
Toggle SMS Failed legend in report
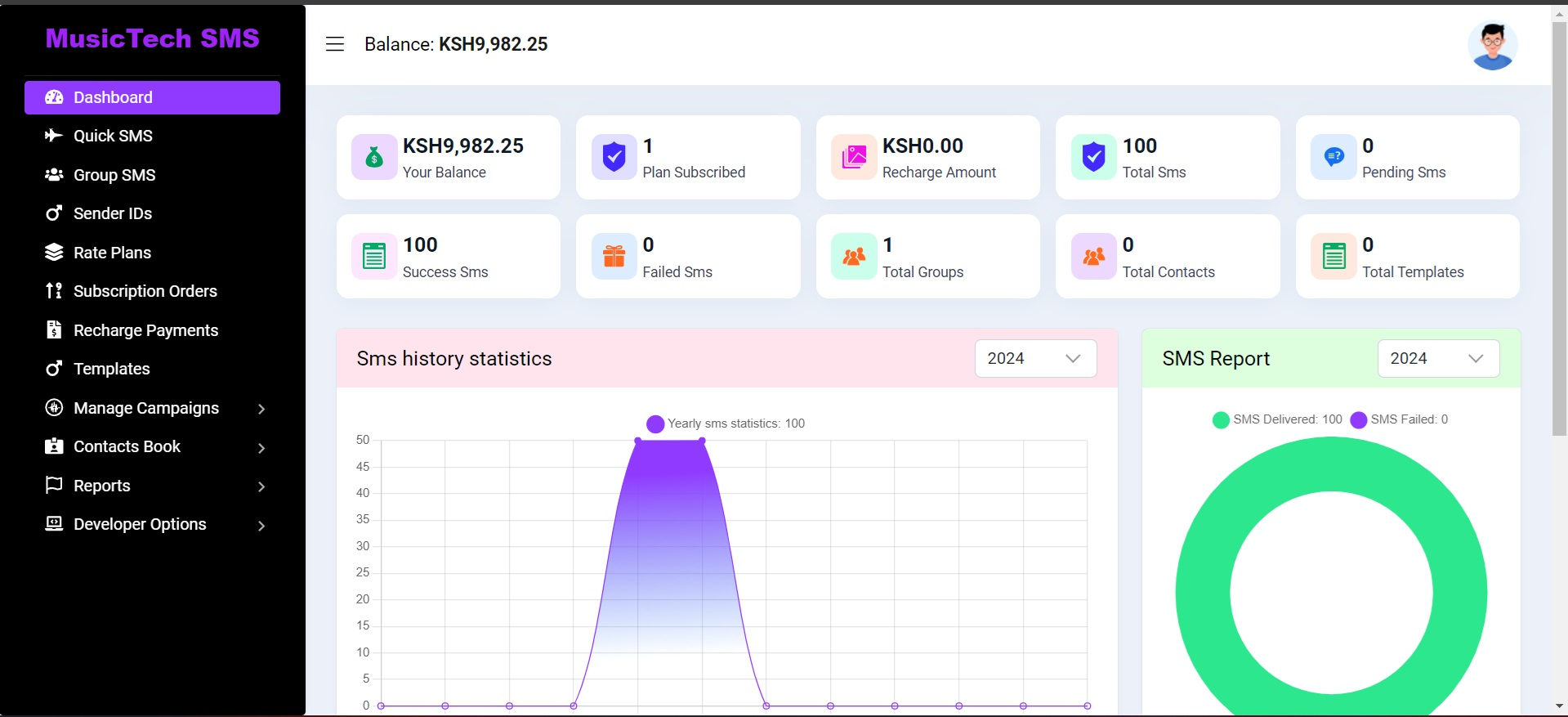click(x=1400, y=419)
